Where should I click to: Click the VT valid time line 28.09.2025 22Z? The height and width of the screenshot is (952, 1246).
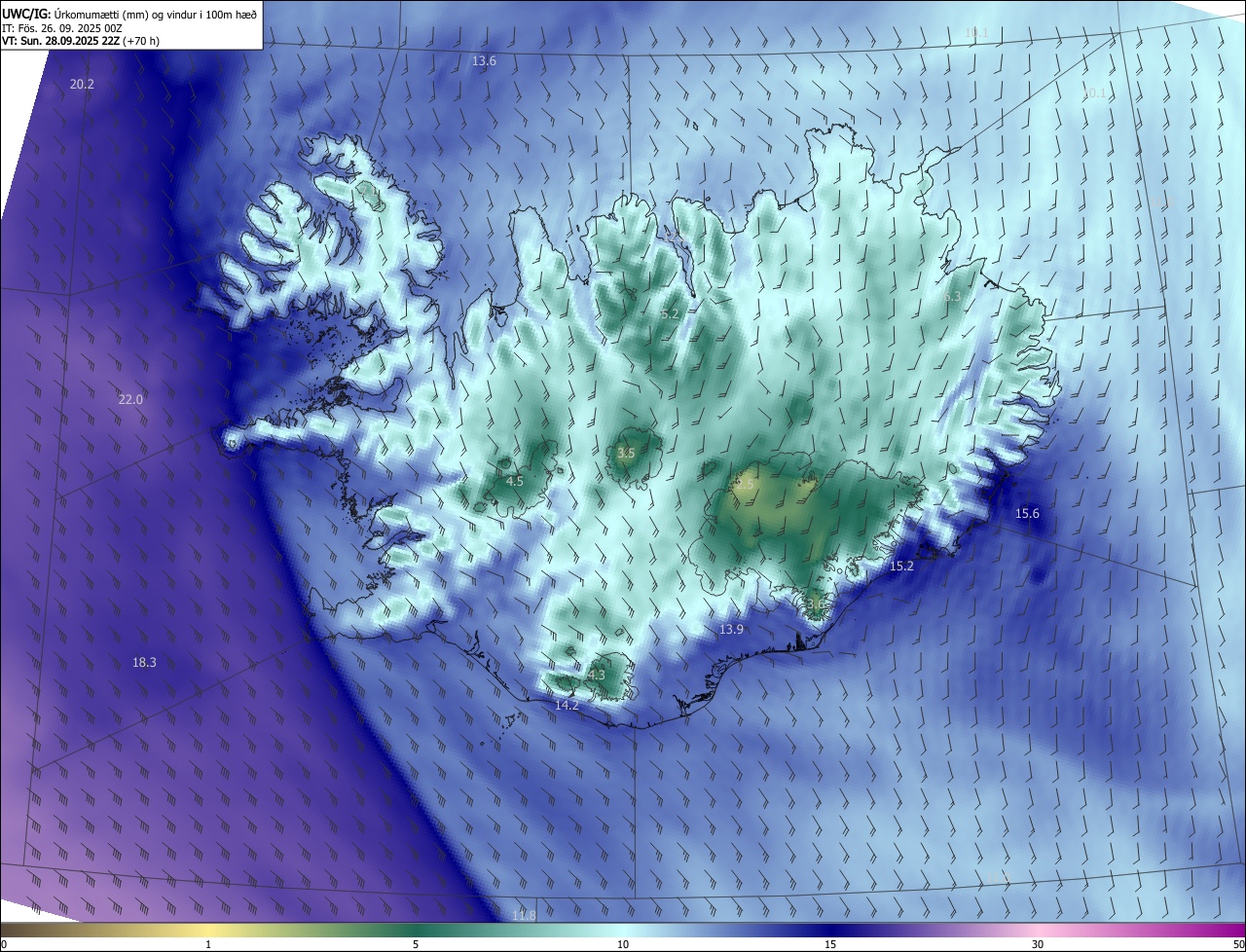click(x=81, y=41)
